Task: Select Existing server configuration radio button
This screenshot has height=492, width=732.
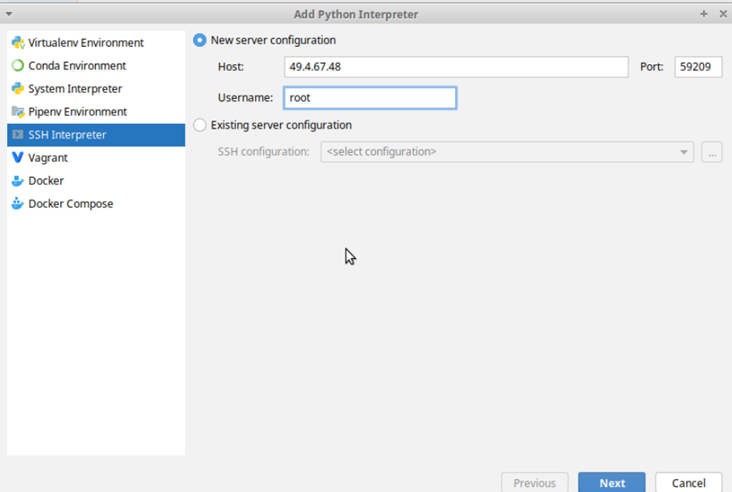Action: pos(200,125)
